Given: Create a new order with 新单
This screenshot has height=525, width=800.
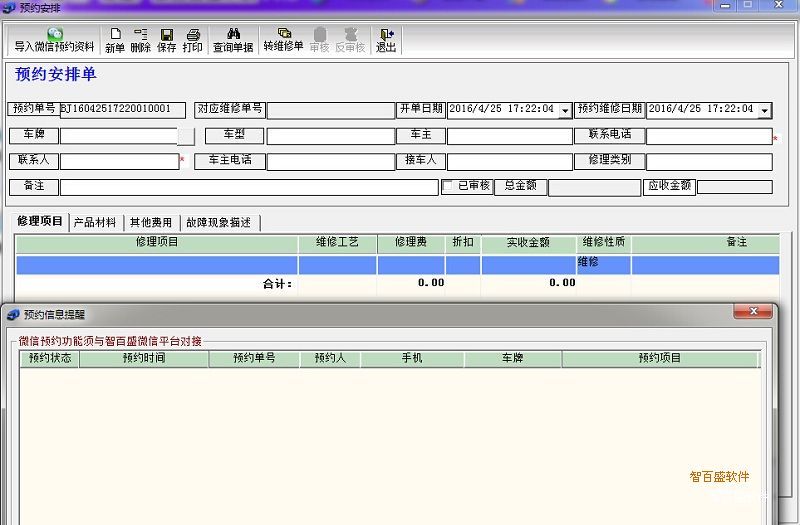Looking at the screenshot, I should click(115, 40).
